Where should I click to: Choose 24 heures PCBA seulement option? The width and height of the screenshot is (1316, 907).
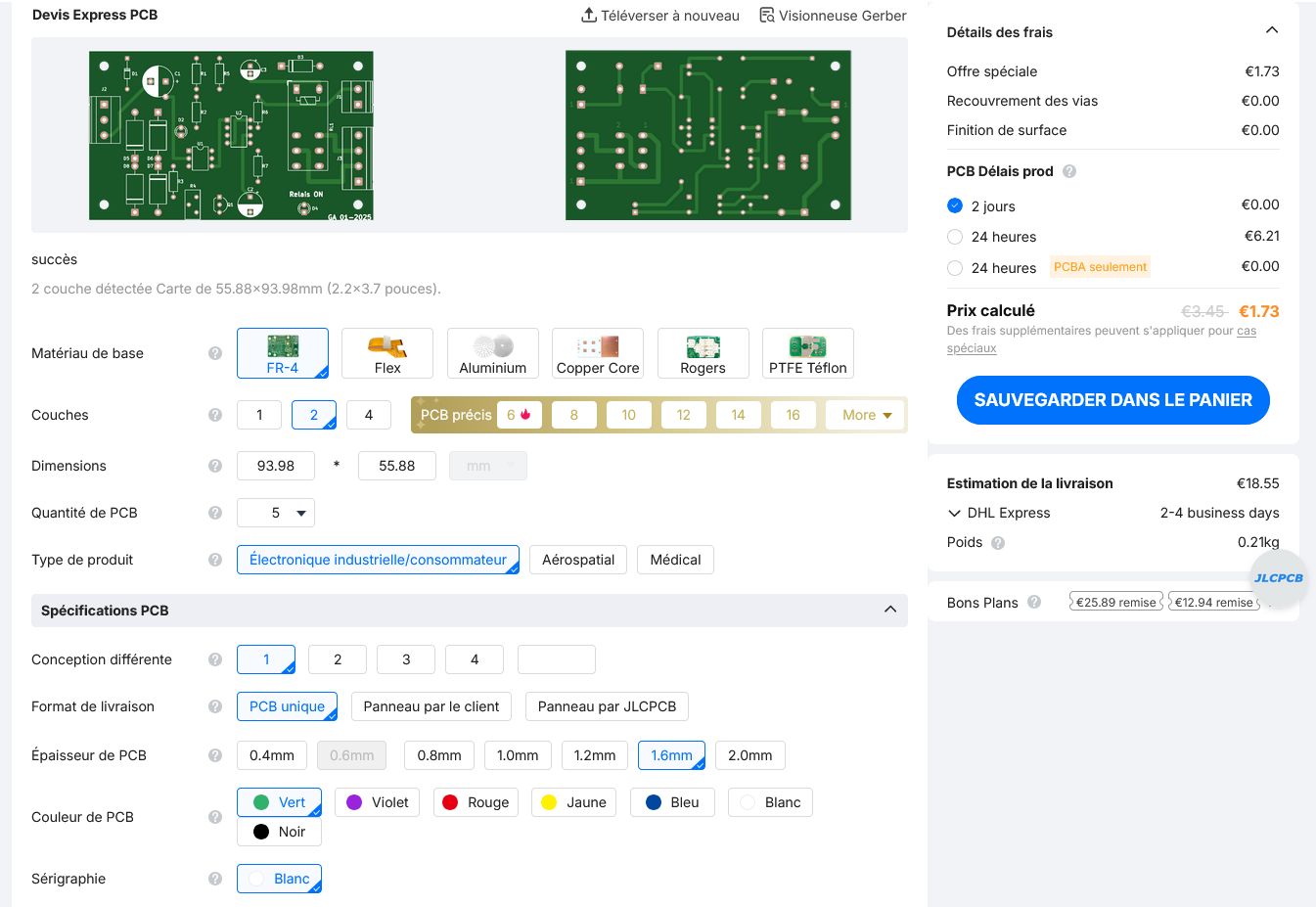(x=955, y=268)
